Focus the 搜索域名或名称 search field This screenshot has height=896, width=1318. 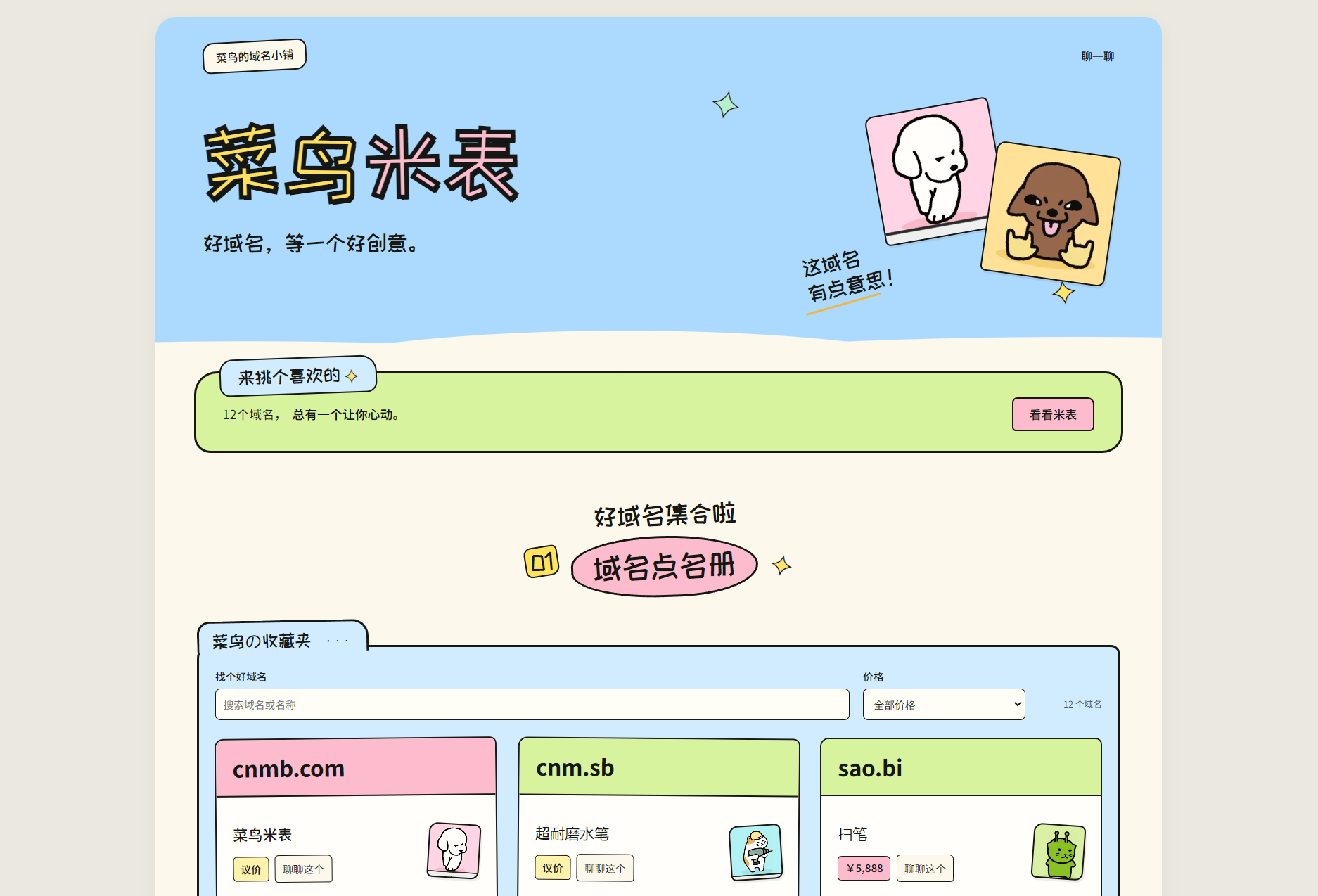(532, 704)
